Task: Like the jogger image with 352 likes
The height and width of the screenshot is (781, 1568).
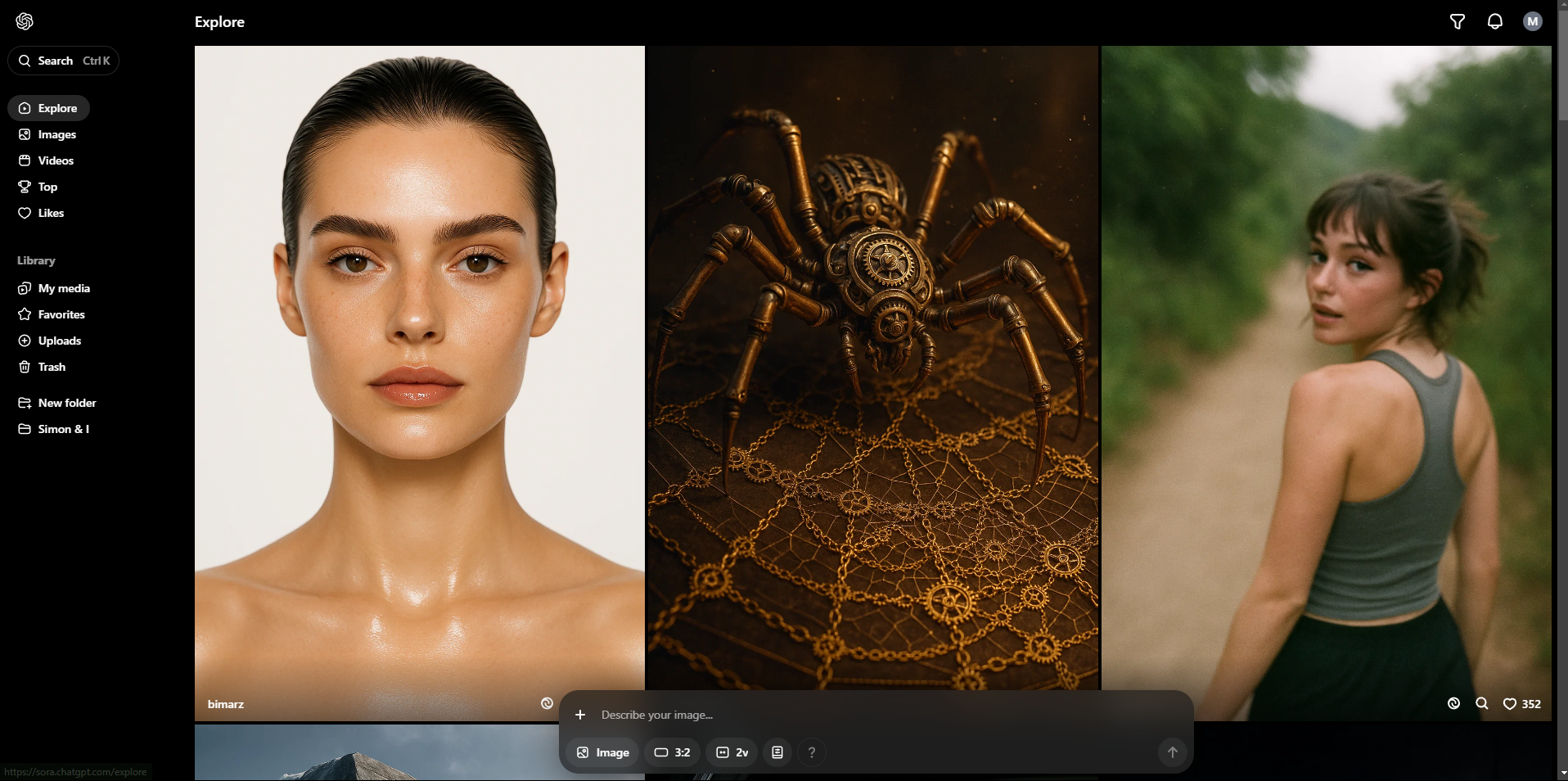Action: 1511,704
